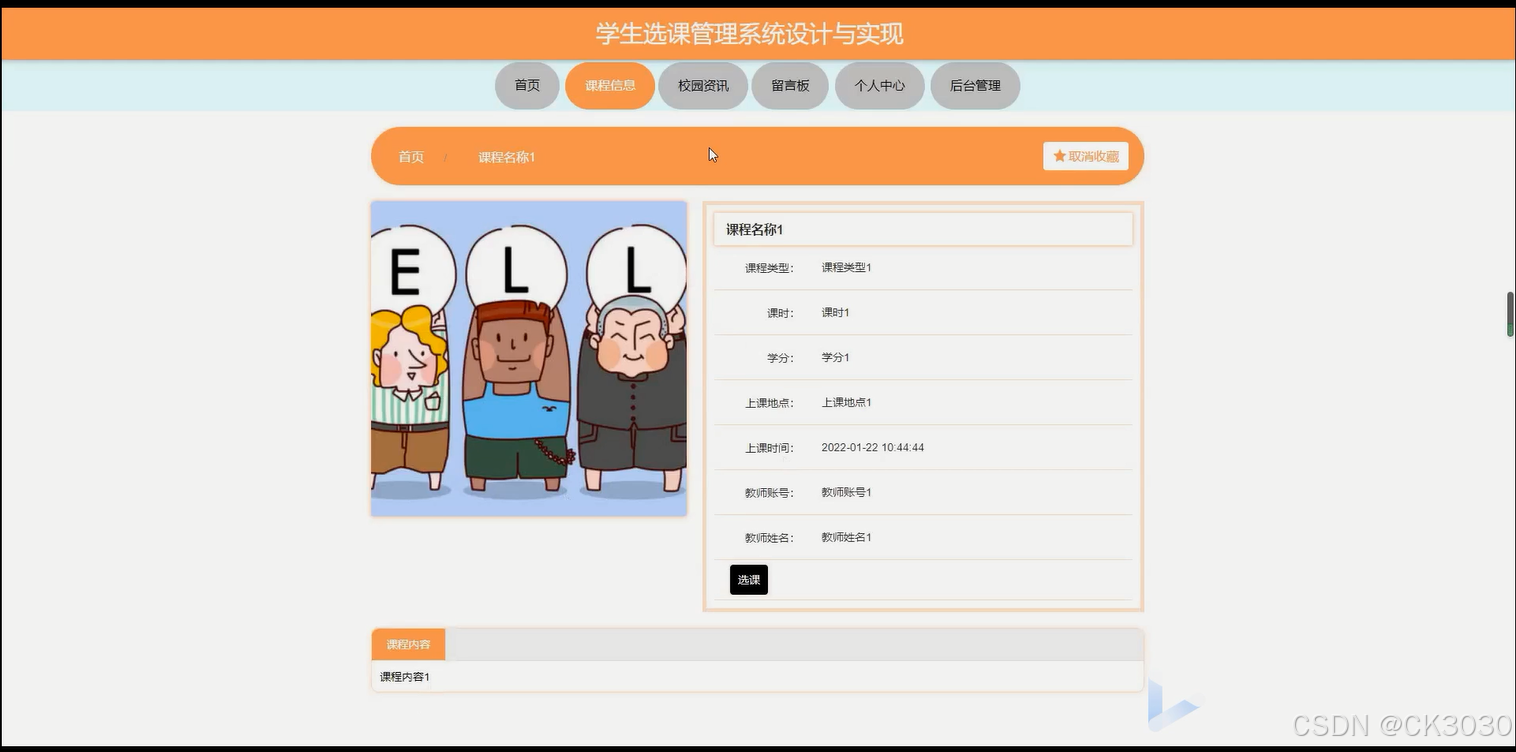
Task: Click the 课程名称1 breadcrumb item
Action: [x=507, y=157]
